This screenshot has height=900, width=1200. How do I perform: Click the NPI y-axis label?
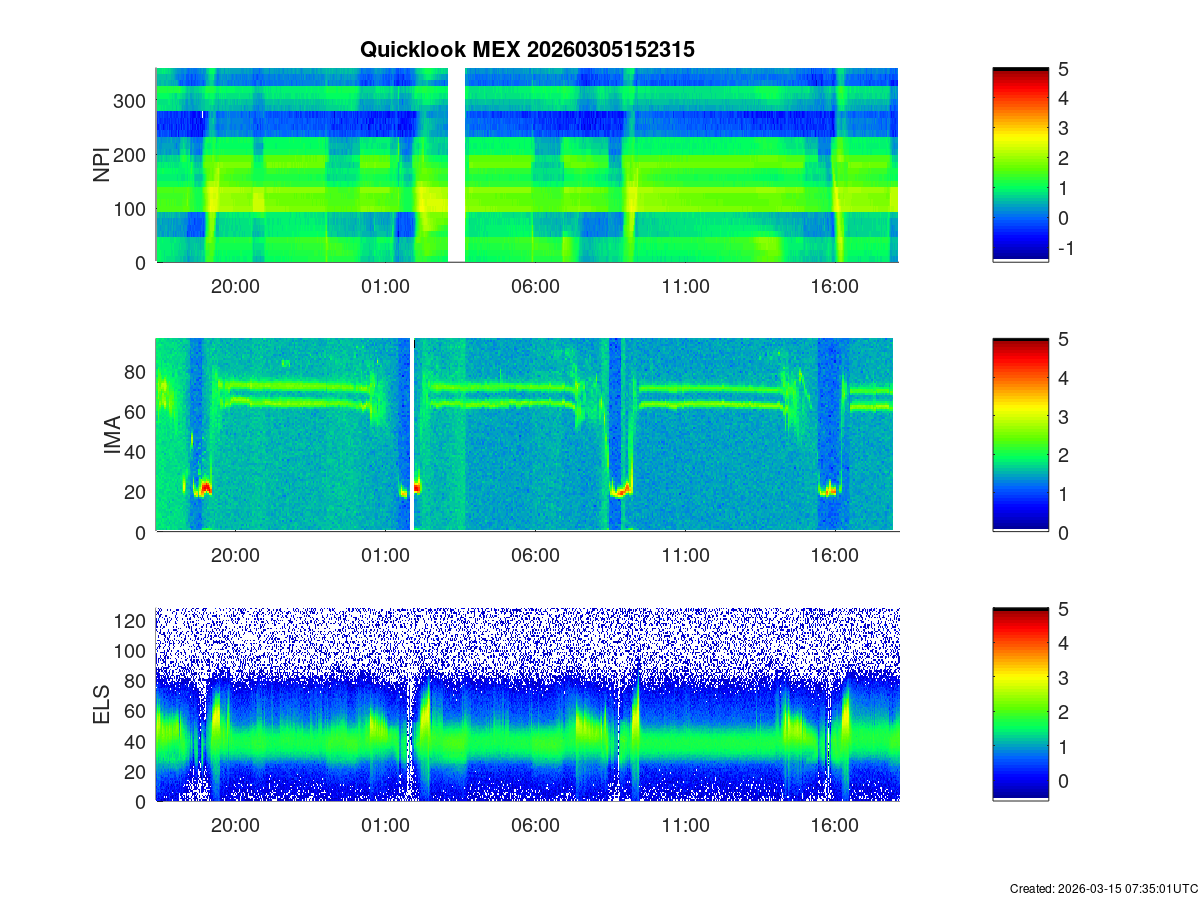[x=101, y=166]
